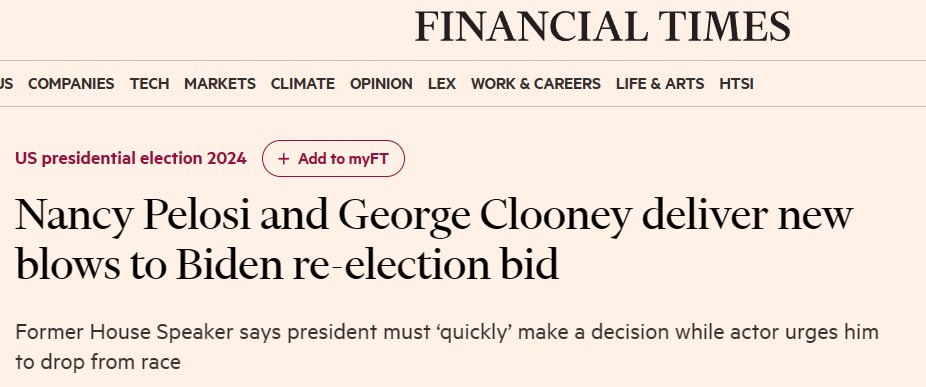Open Work & Careers section
The image size is (926, 387).
point(536,84)
